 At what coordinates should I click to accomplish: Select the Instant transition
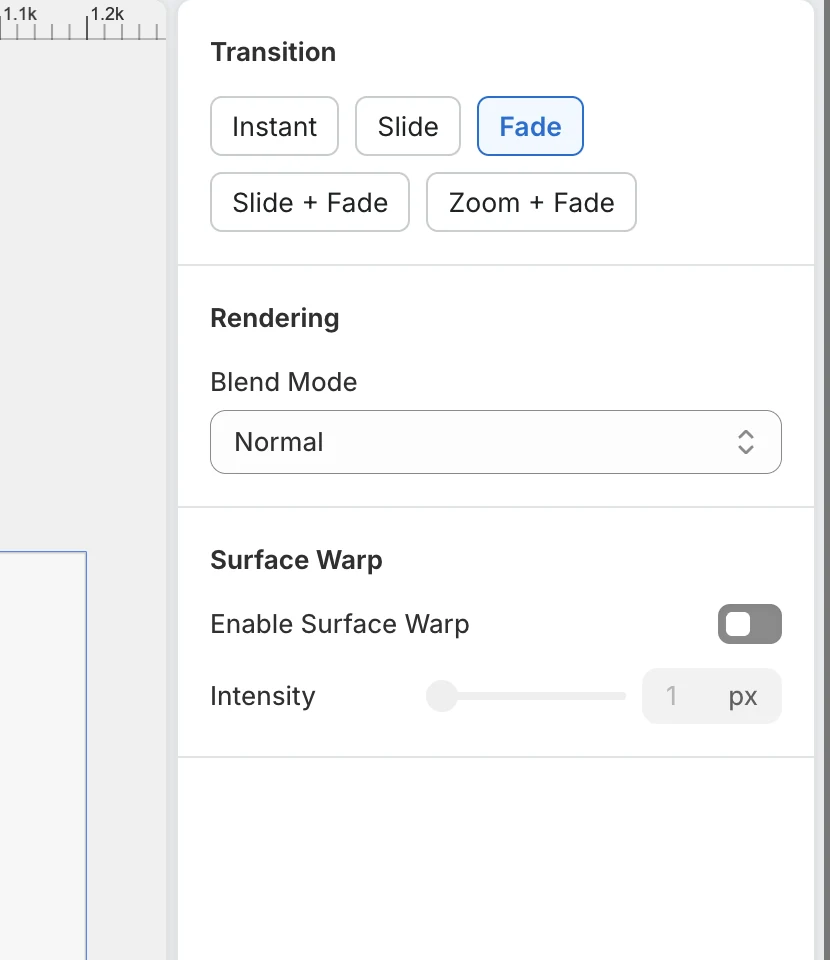(x=274, y=126)
